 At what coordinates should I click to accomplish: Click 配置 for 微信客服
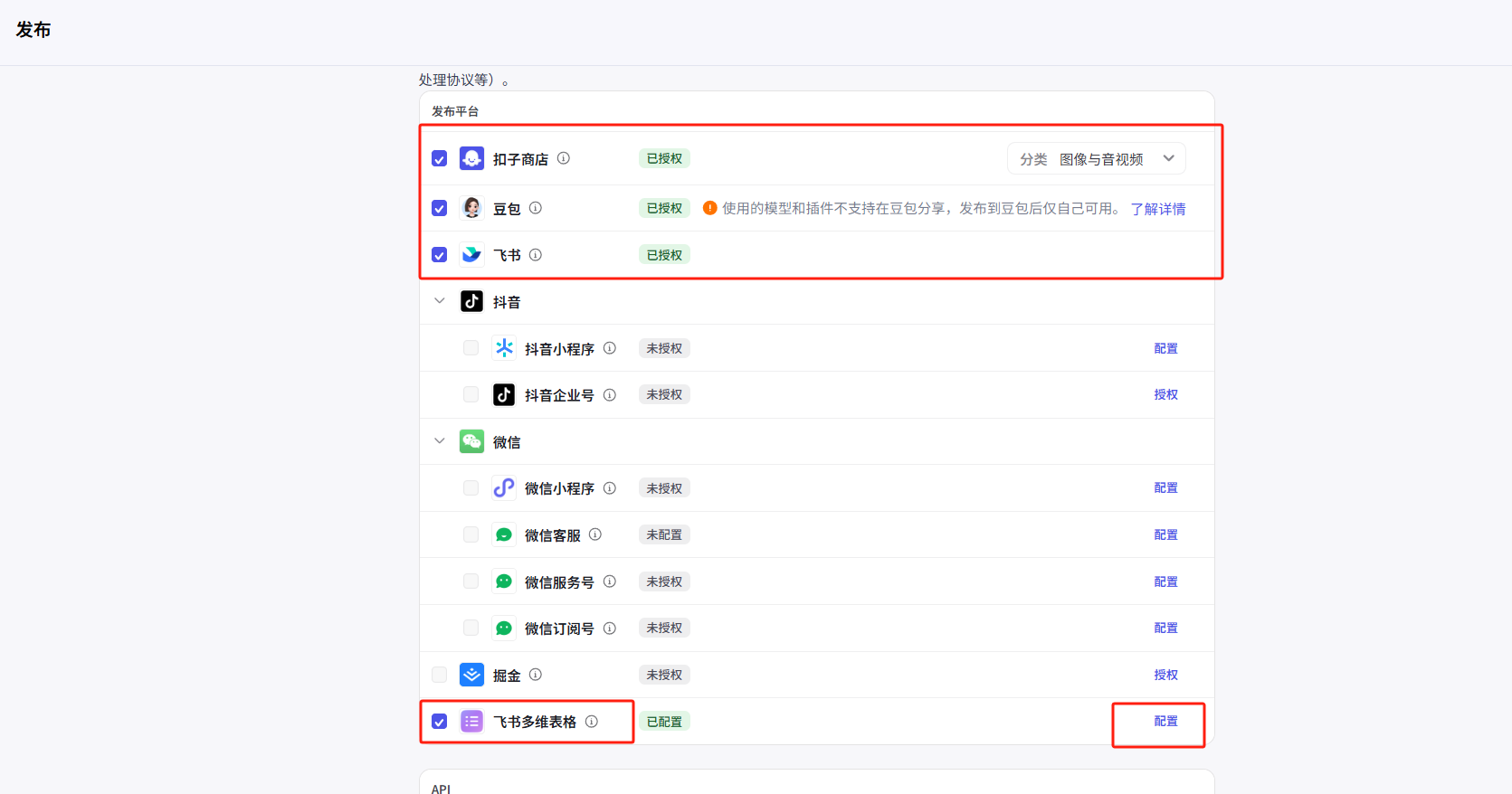click(x=1166, y=534)
